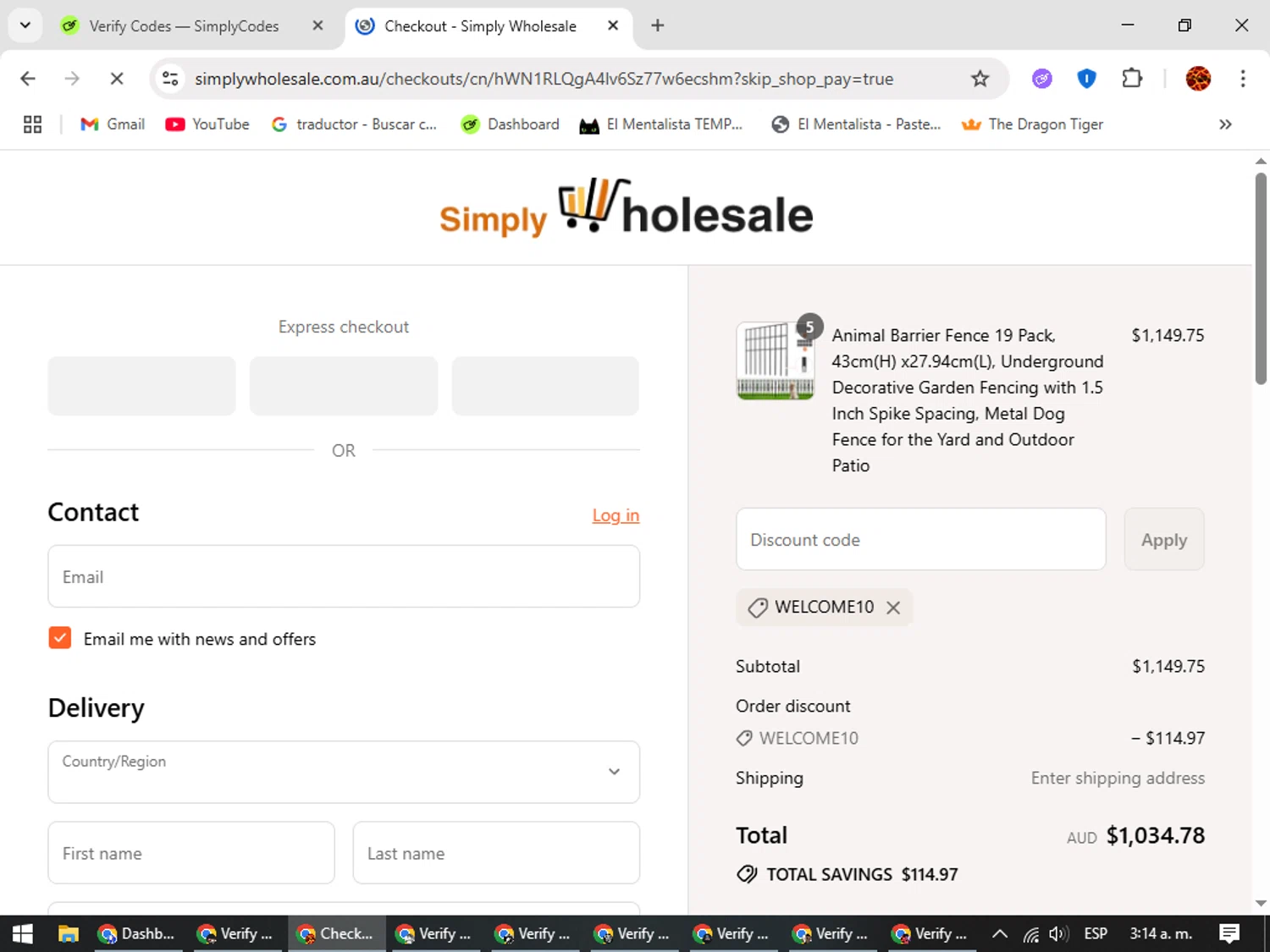
Task: Click Enter shipping address text
Action: coord(1118,778)
